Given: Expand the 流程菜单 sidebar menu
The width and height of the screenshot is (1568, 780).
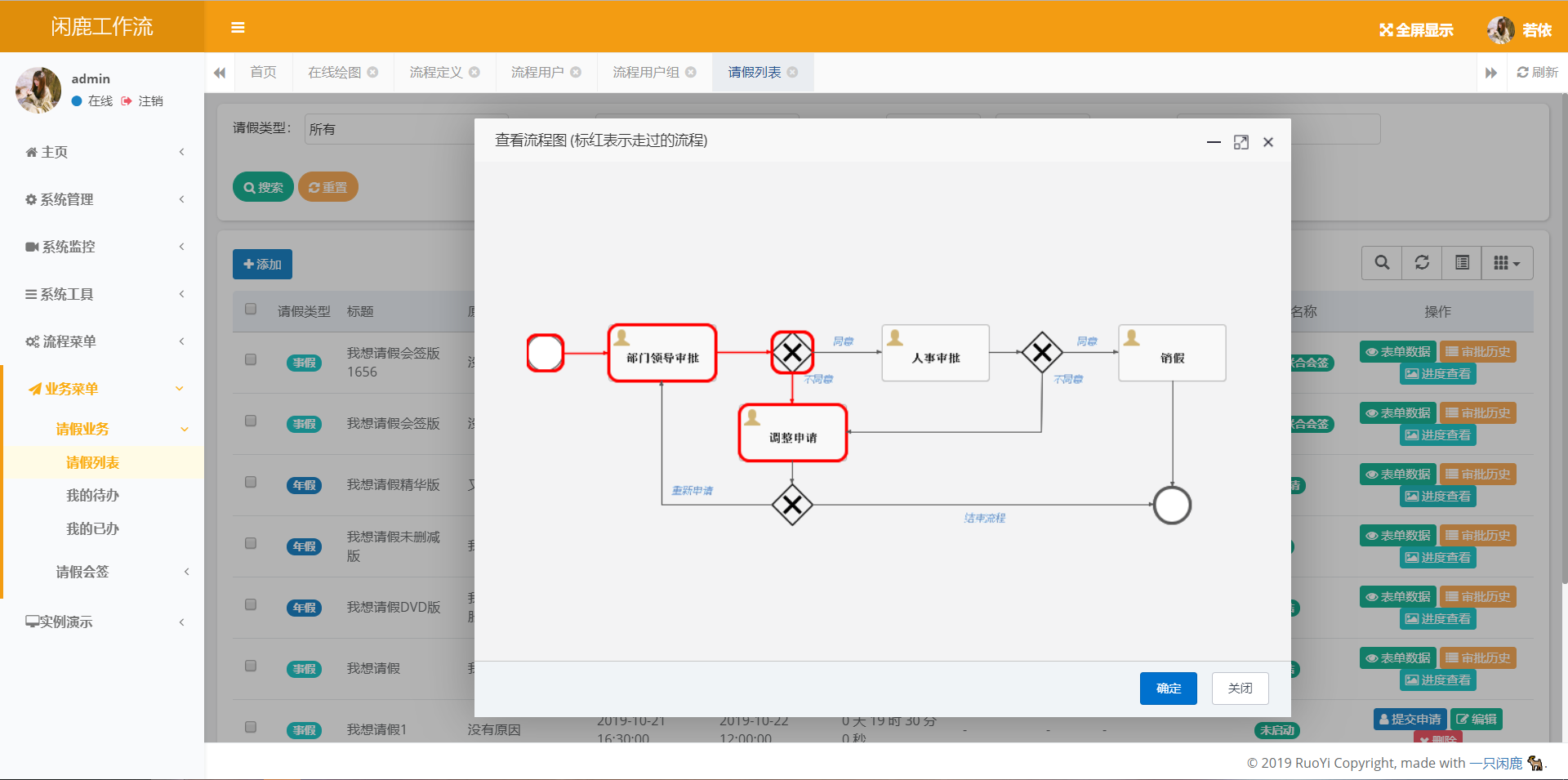Looking at the screenshot, I should pyautogui.click(x=102, y=341).
